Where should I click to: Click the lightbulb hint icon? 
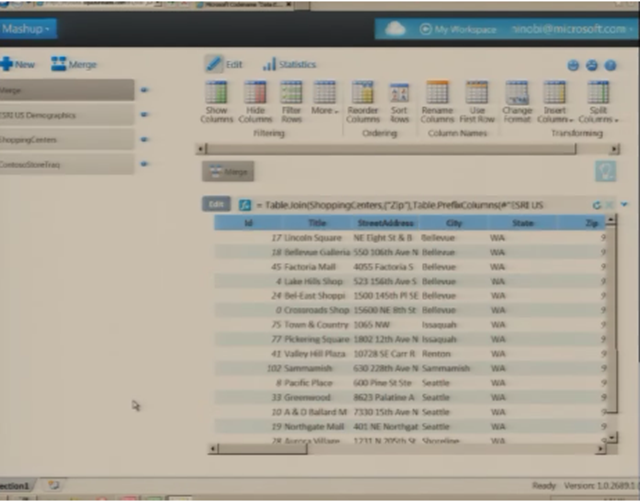click(x=605, y=171)
